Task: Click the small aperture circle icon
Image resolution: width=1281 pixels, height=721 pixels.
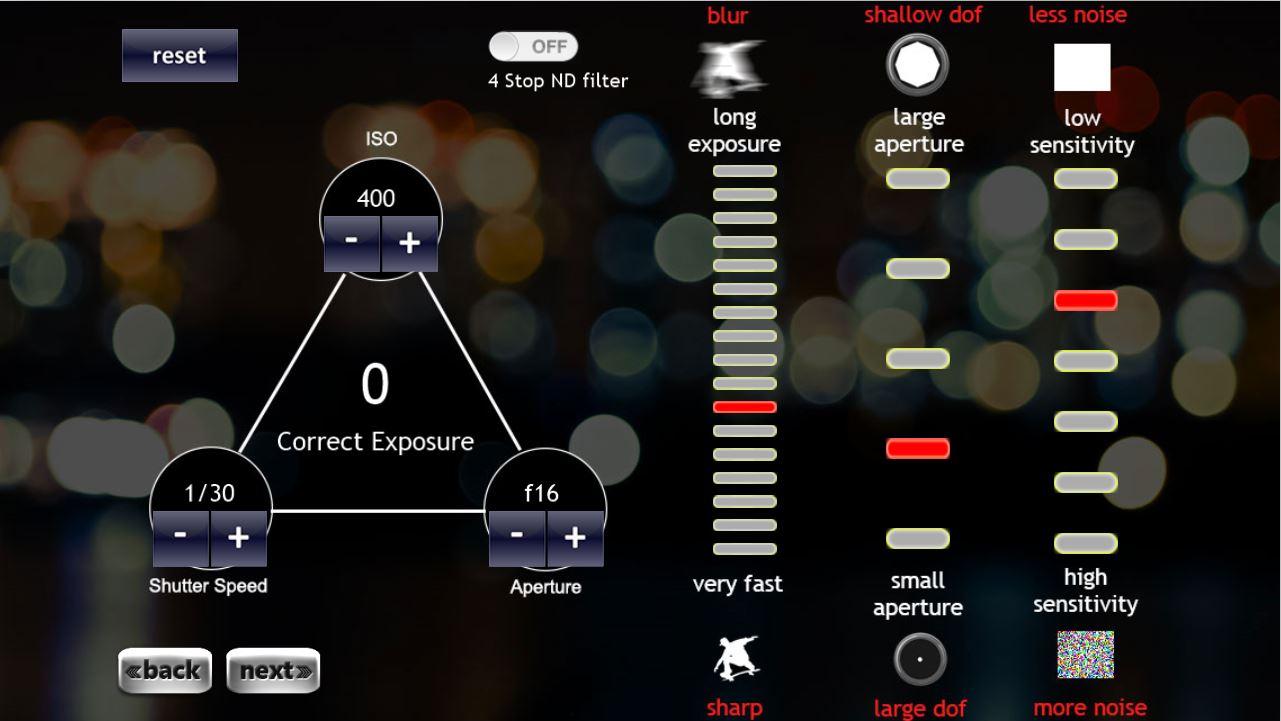Action: tap(919, 659)
